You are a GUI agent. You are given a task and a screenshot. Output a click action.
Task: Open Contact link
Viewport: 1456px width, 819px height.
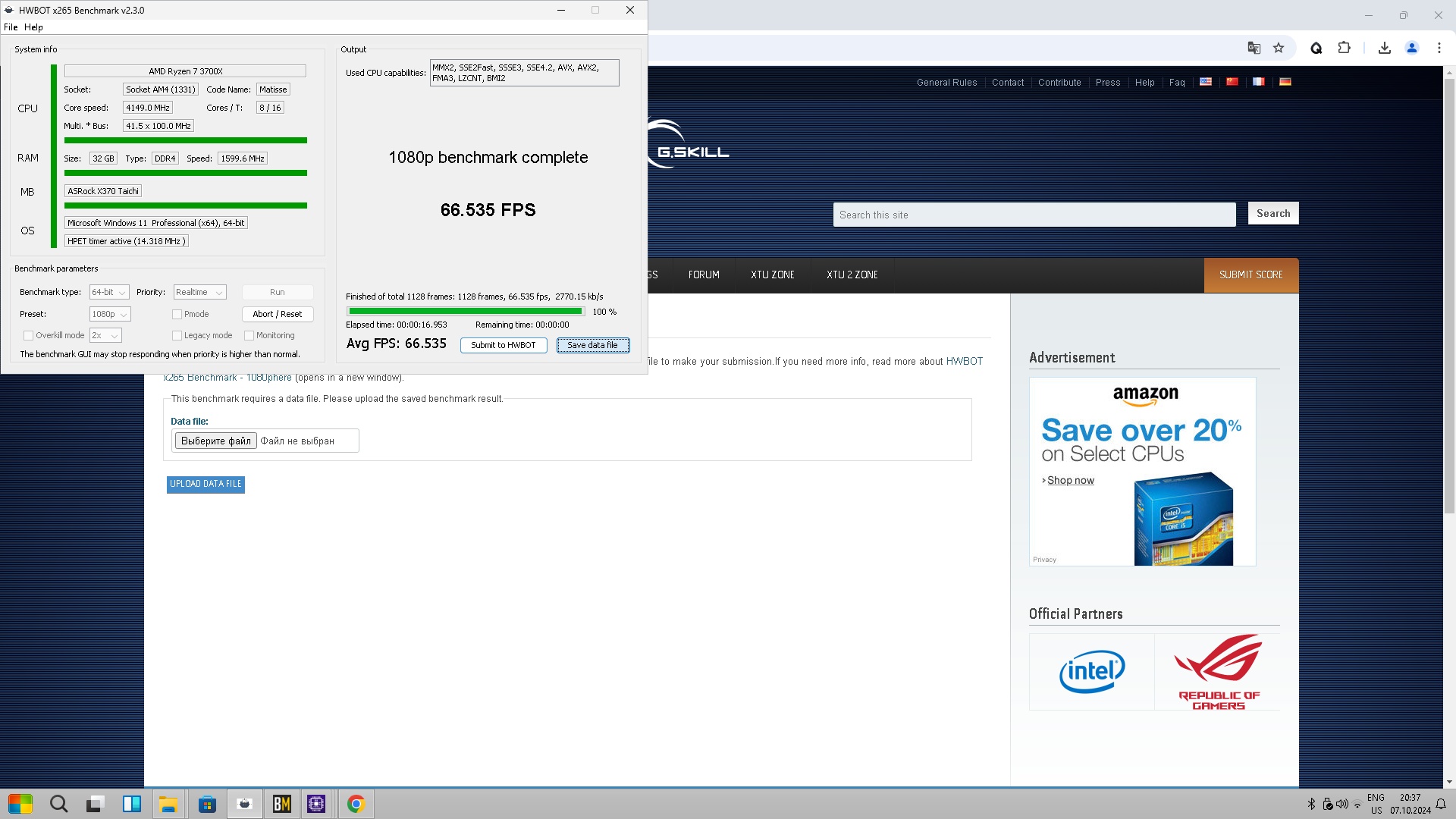point(1008,83)
